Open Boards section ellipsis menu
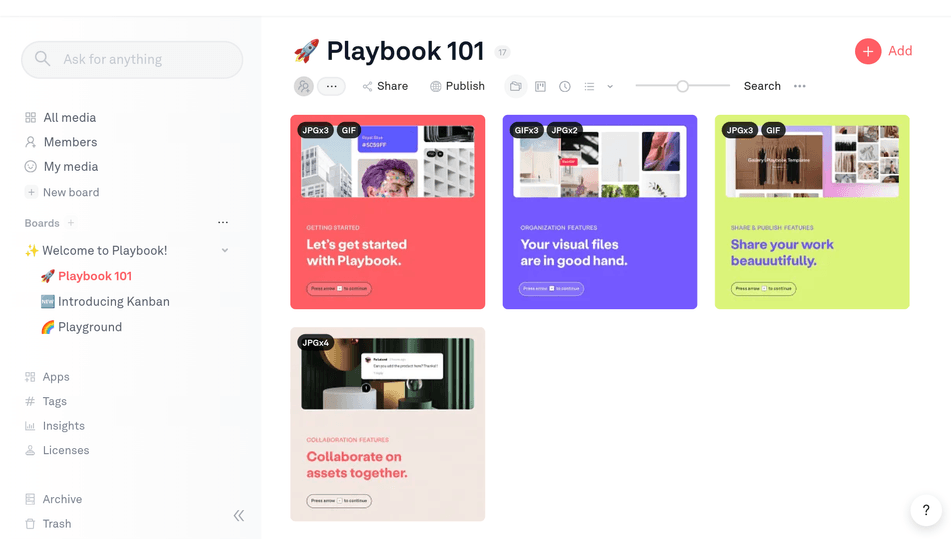Screen dimensions: 951x539 click(223, 223)
